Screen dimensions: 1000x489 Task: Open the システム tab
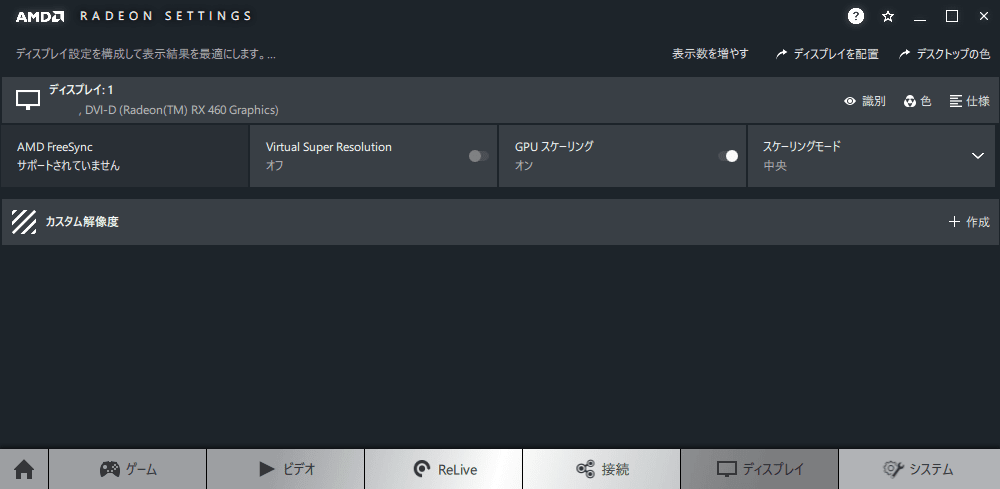919,469
